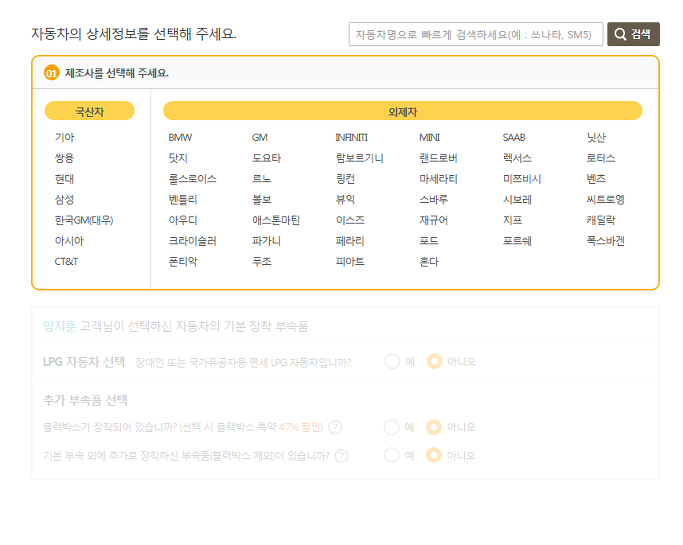Screen dimensions: 683x545
Task: Choose manufacturer 삼성
Action: 64,200
